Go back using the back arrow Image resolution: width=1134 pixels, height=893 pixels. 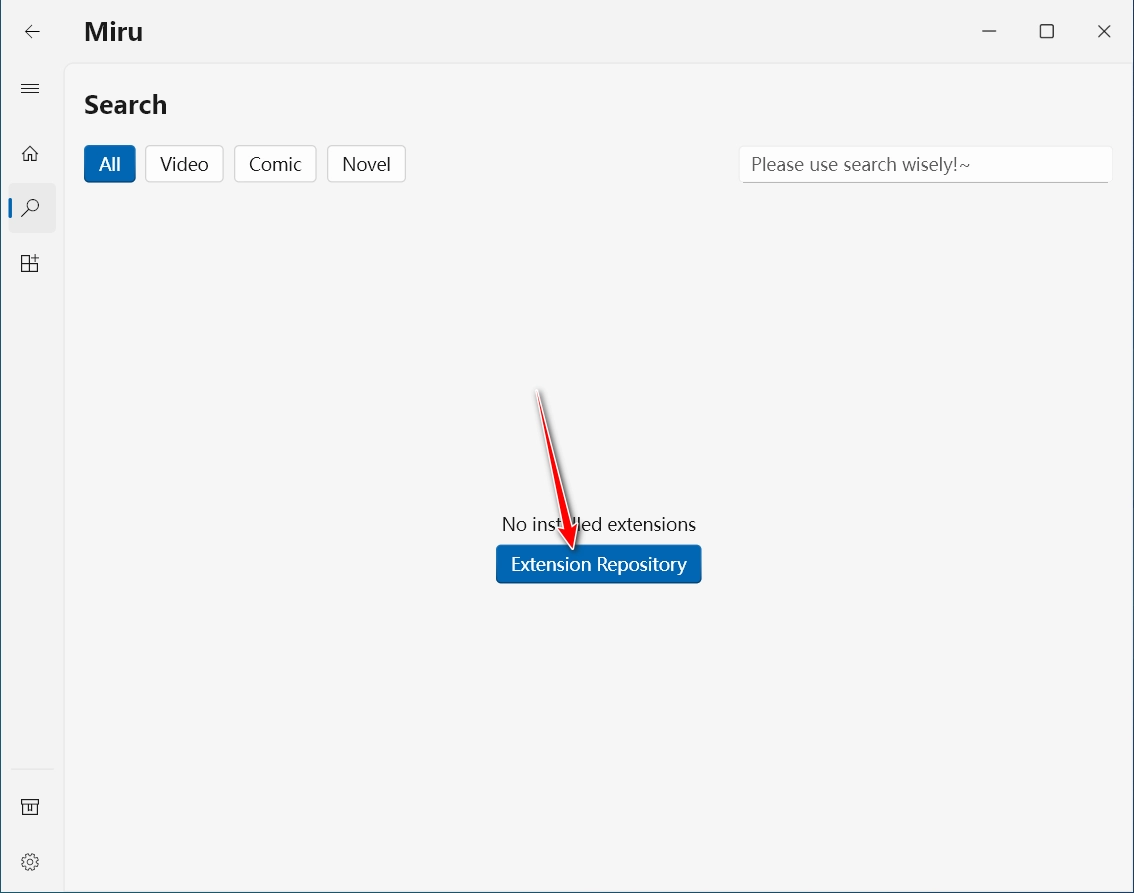click(x=32, y=32)
